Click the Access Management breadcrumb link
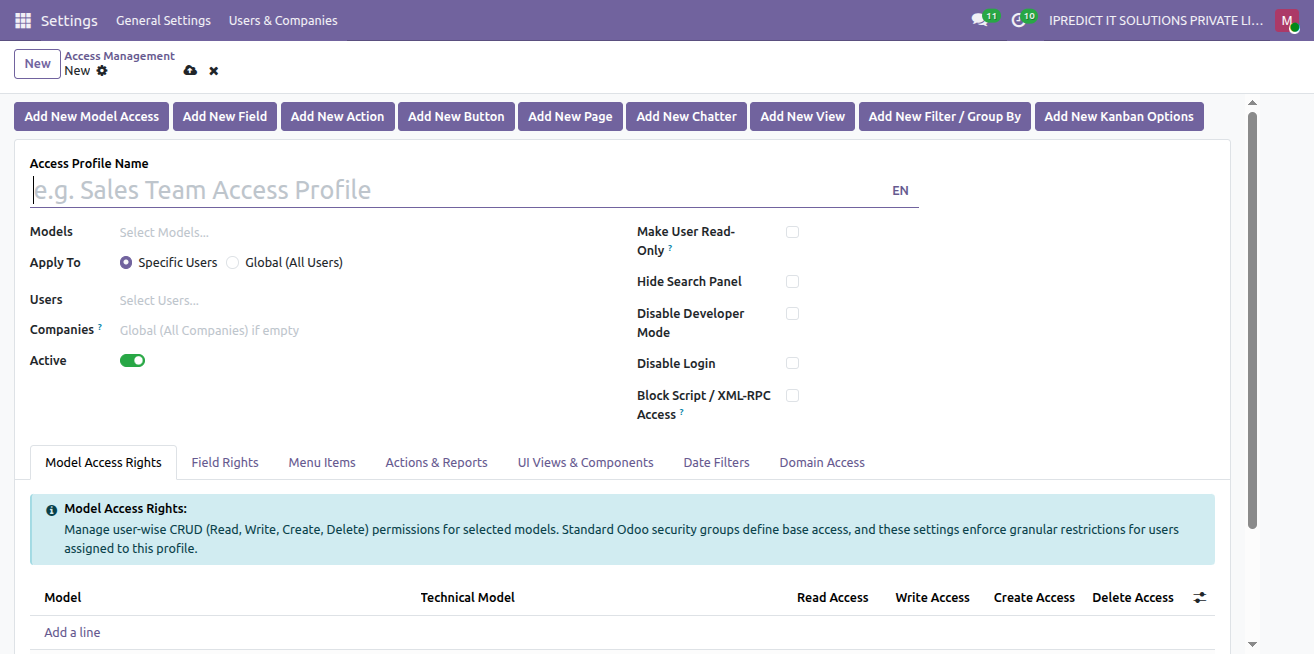 click(x=119, y=56)
